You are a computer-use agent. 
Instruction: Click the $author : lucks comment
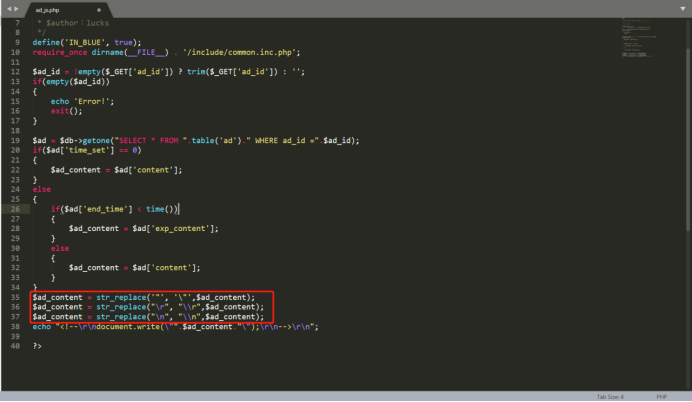tap(77, 23)
